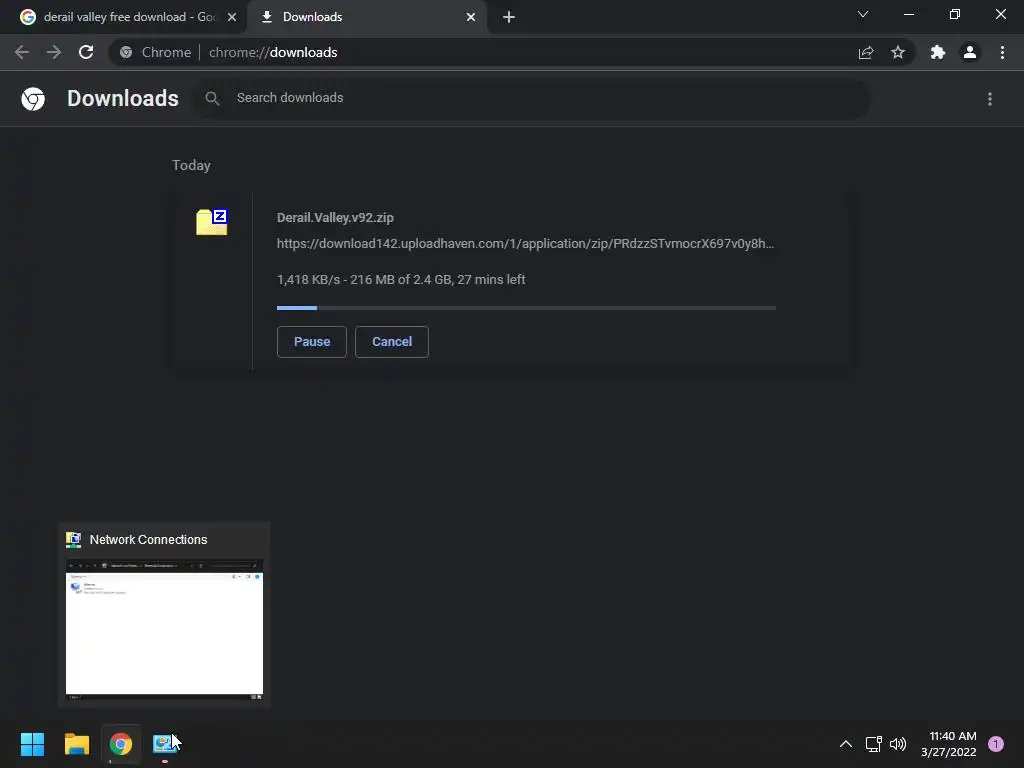Open the tab search dropdown chevron

coord(863,14)
